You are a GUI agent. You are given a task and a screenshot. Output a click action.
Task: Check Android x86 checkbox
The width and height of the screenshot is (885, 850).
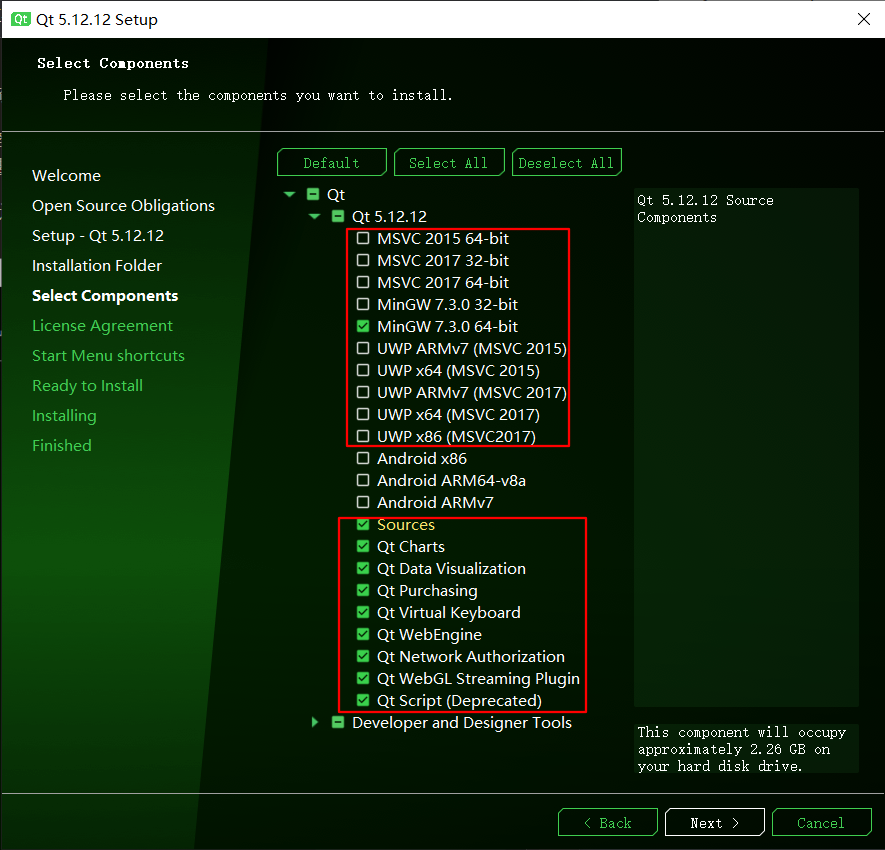pos(363,458)
